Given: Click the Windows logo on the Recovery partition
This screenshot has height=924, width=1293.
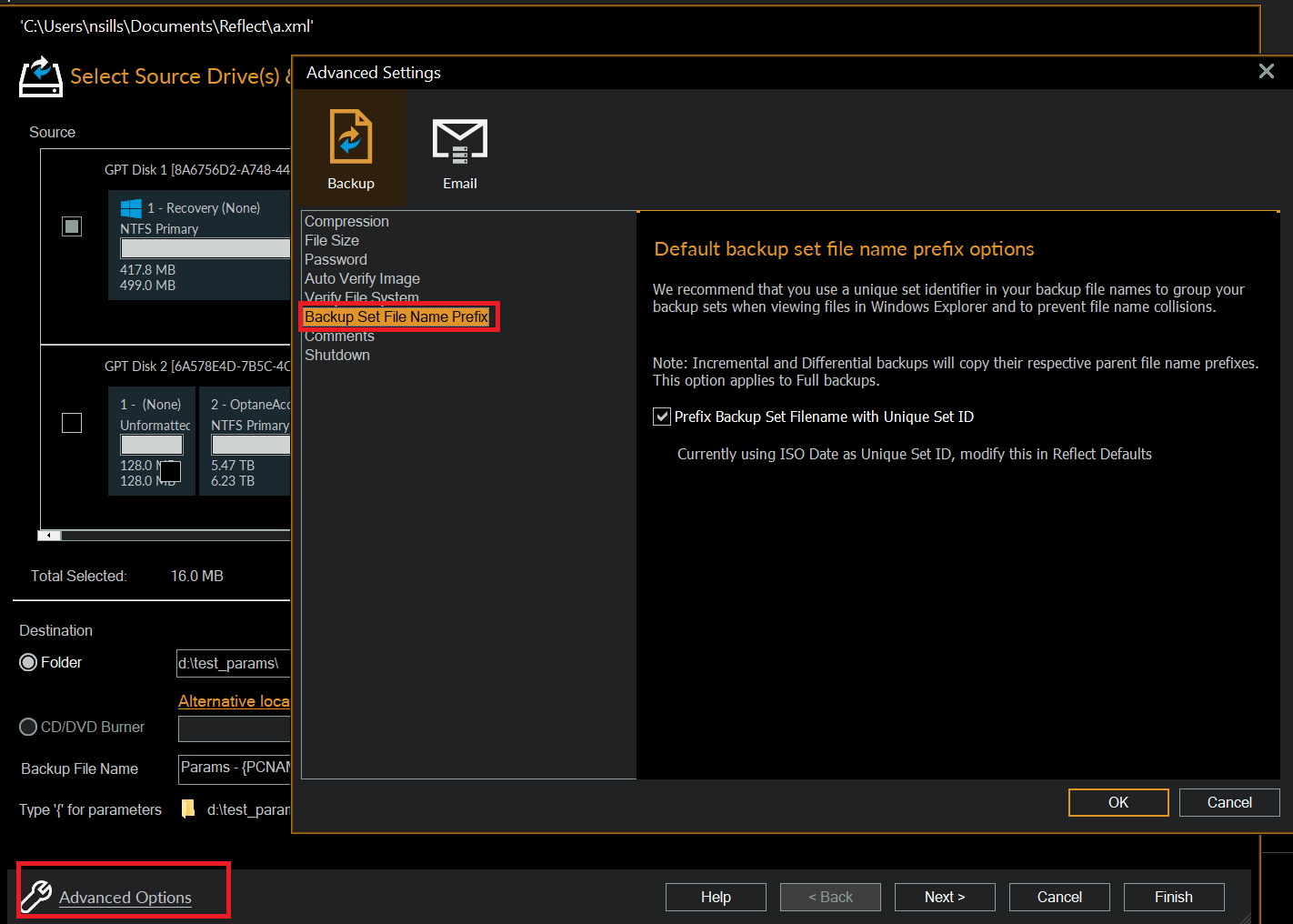Looking at the screenshot, I should pyautogui.click(x=131, y=207).
